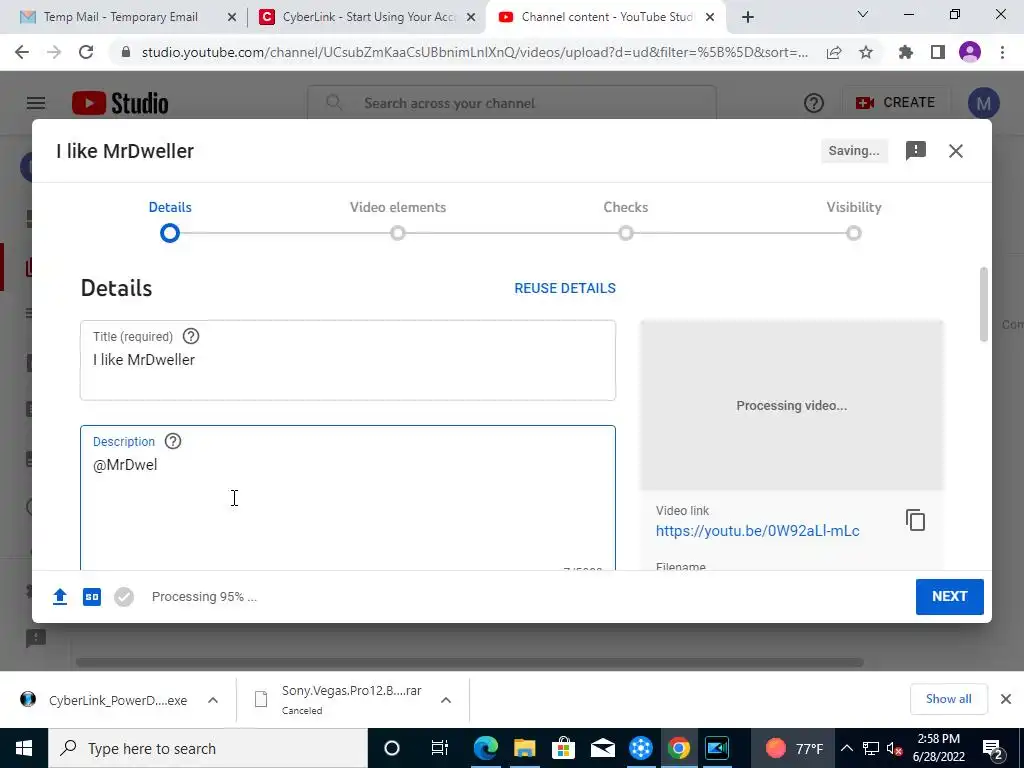1024x768 pixels.
Task: Open Mail app from taskbar
Action: coord(602,748)
